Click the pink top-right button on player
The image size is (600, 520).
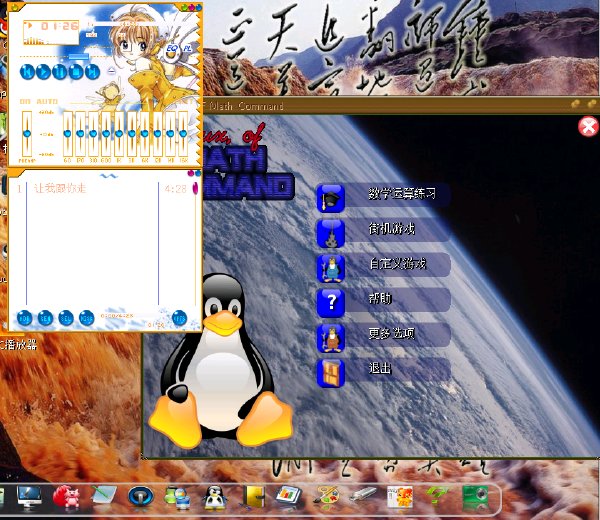[x=191, y=7]
